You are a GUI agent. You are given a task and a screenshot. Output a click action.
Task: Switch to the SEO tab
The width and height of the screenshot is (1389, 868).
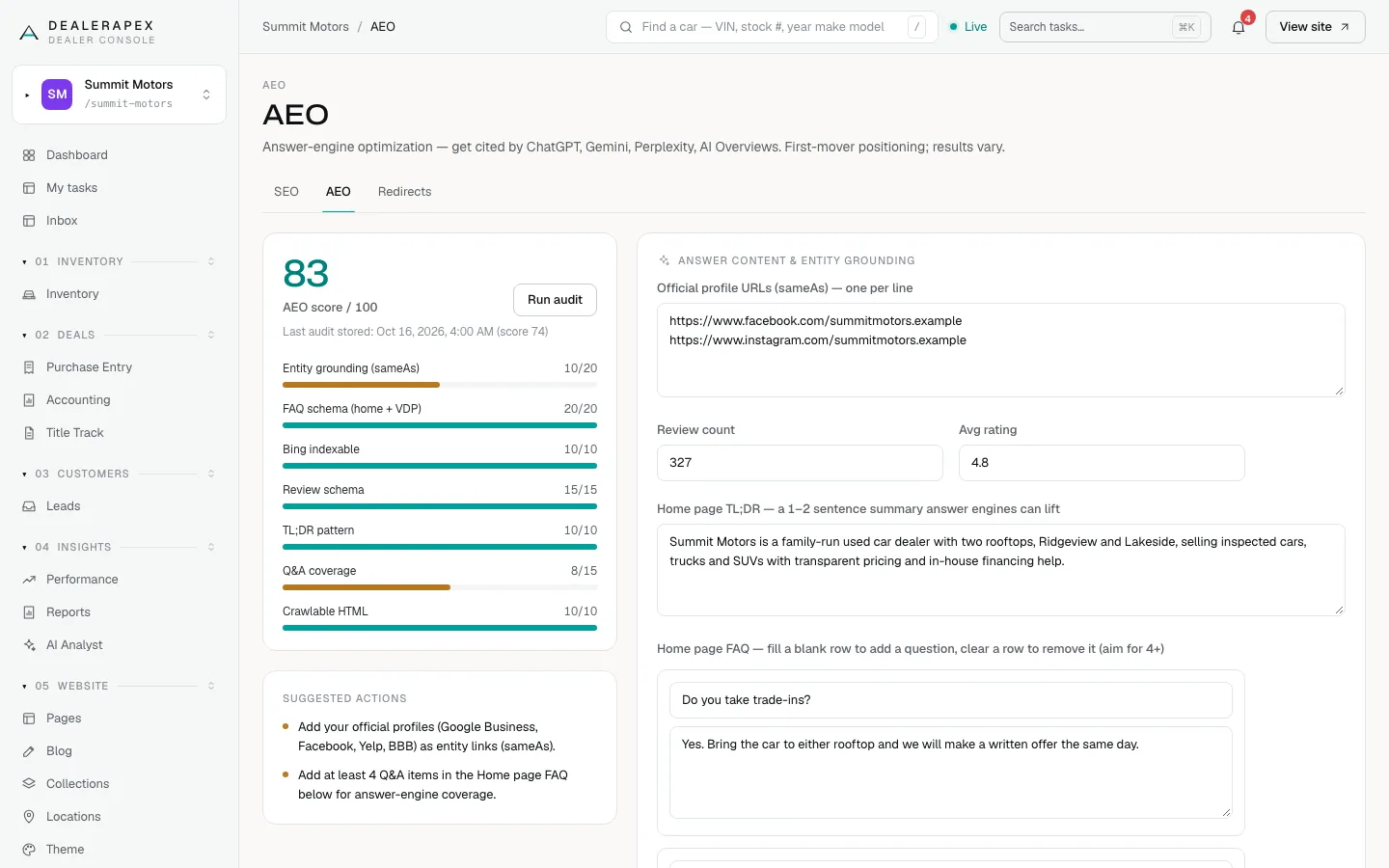coord(286,192)
